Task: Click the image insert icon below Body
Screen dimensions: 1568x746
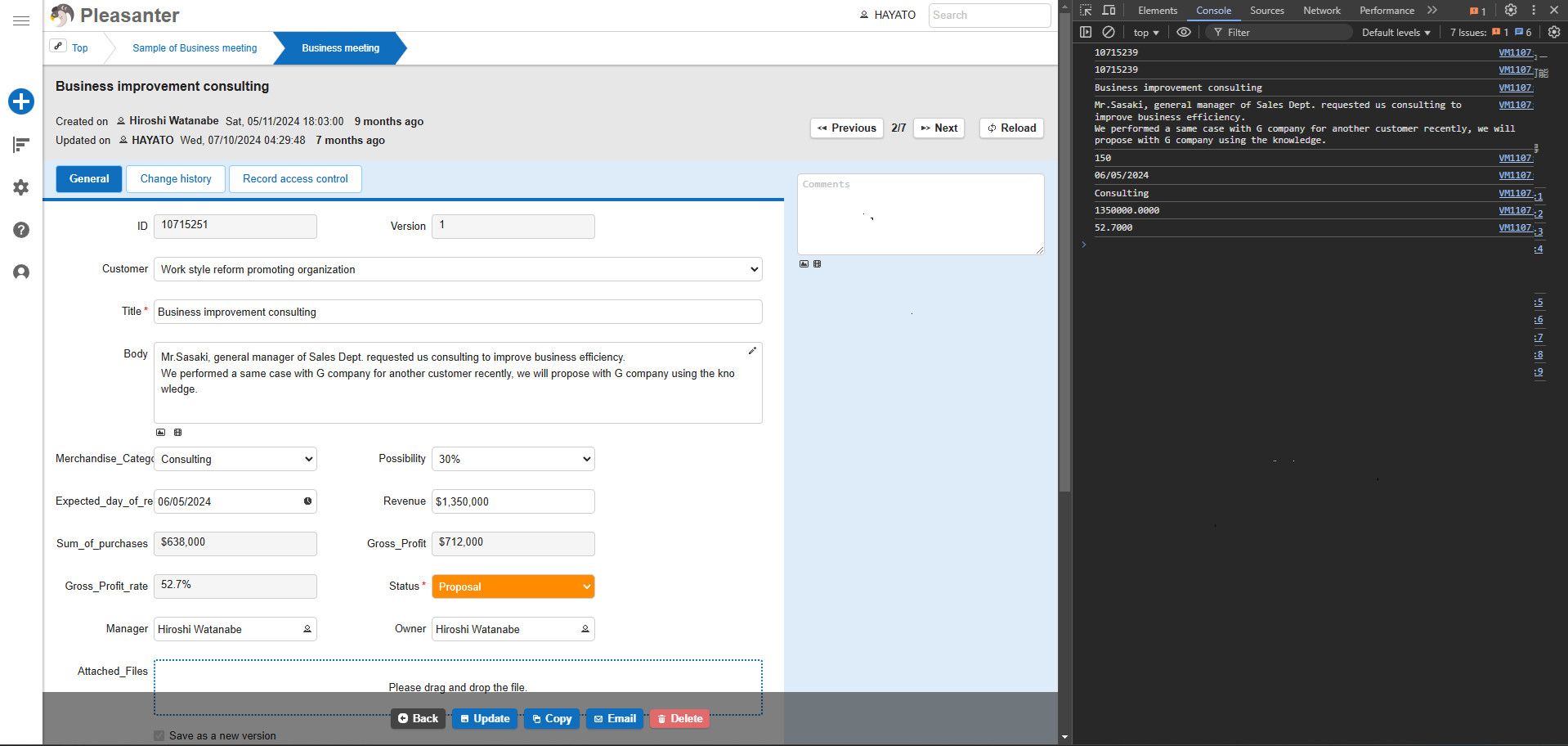Action: tap(161, 432)
